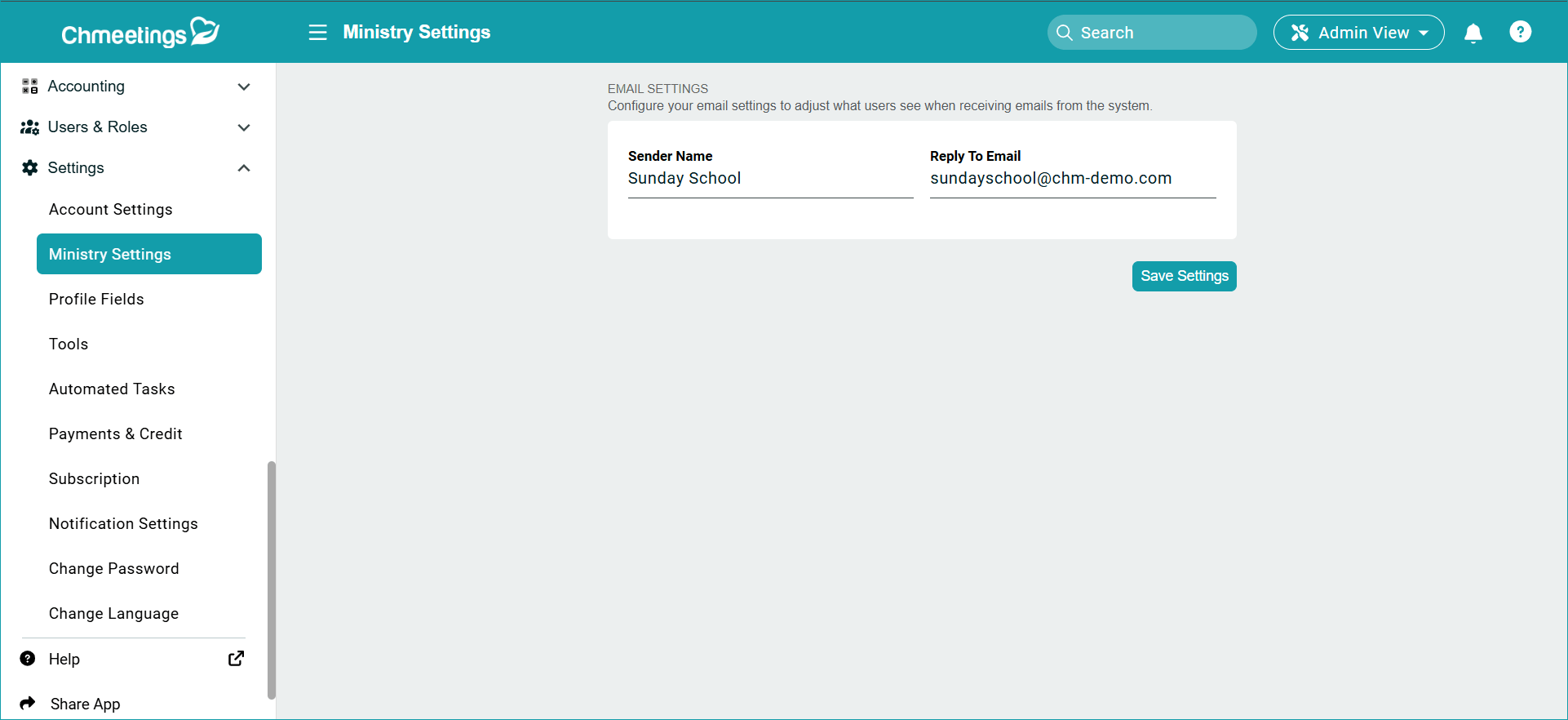Click the Settings gear icon

pyautogui.click(x=30, y=167)
